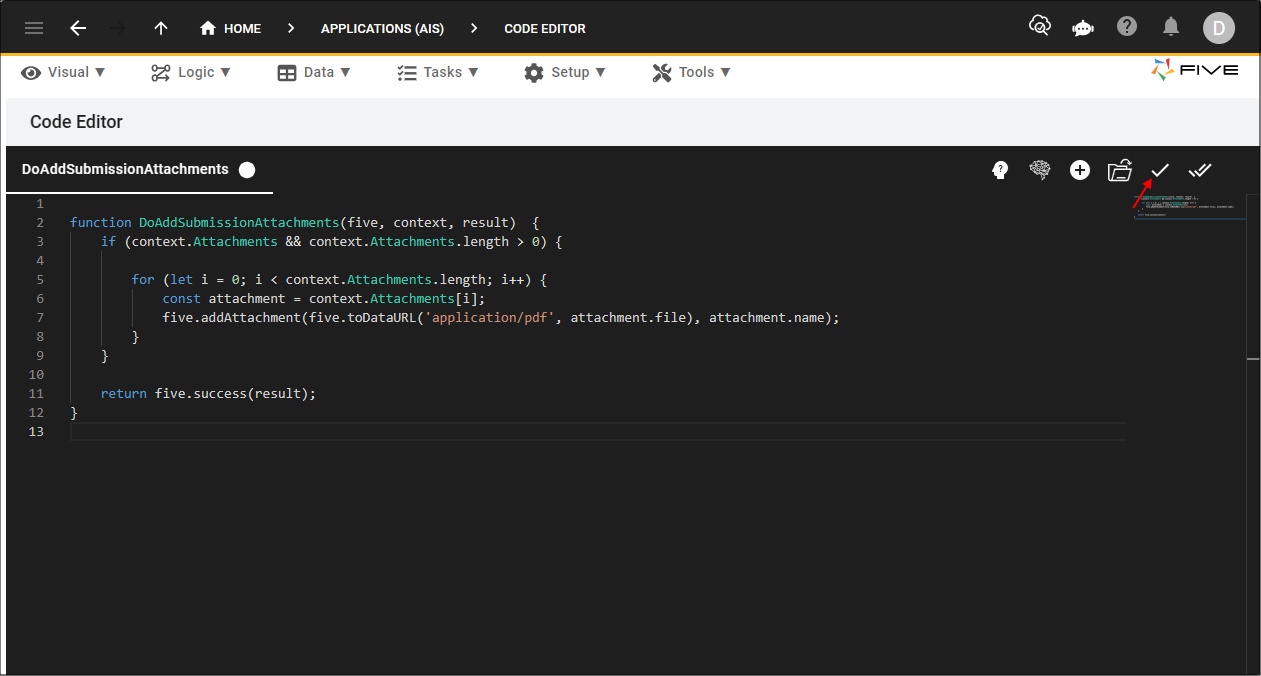1261x676 pixels.
Task: Save all with double check icon
Action: (1200, 170)
